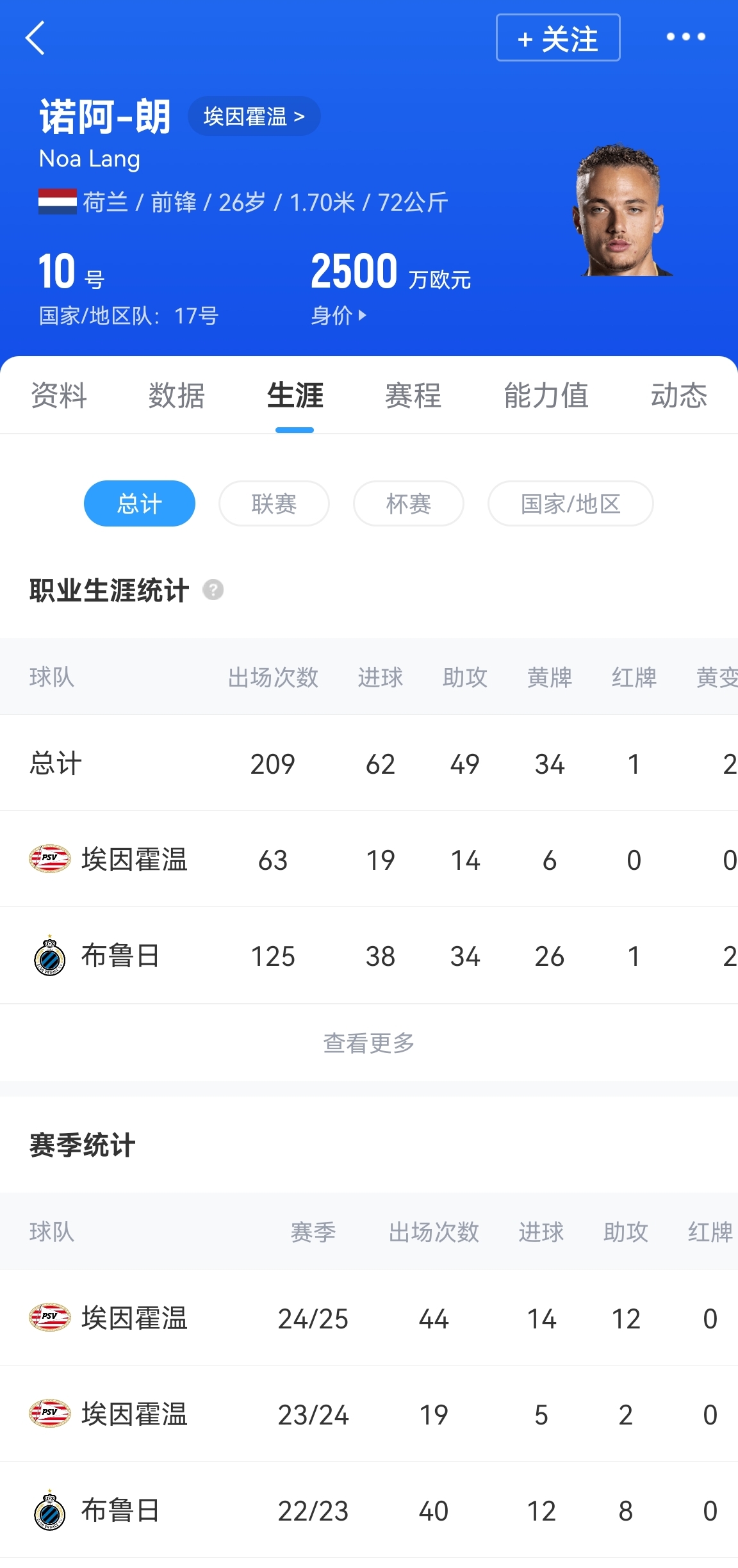738x1568 pixels.
Task: Tap the PSV logo for season 24/25
Action: coord(49,1318)
